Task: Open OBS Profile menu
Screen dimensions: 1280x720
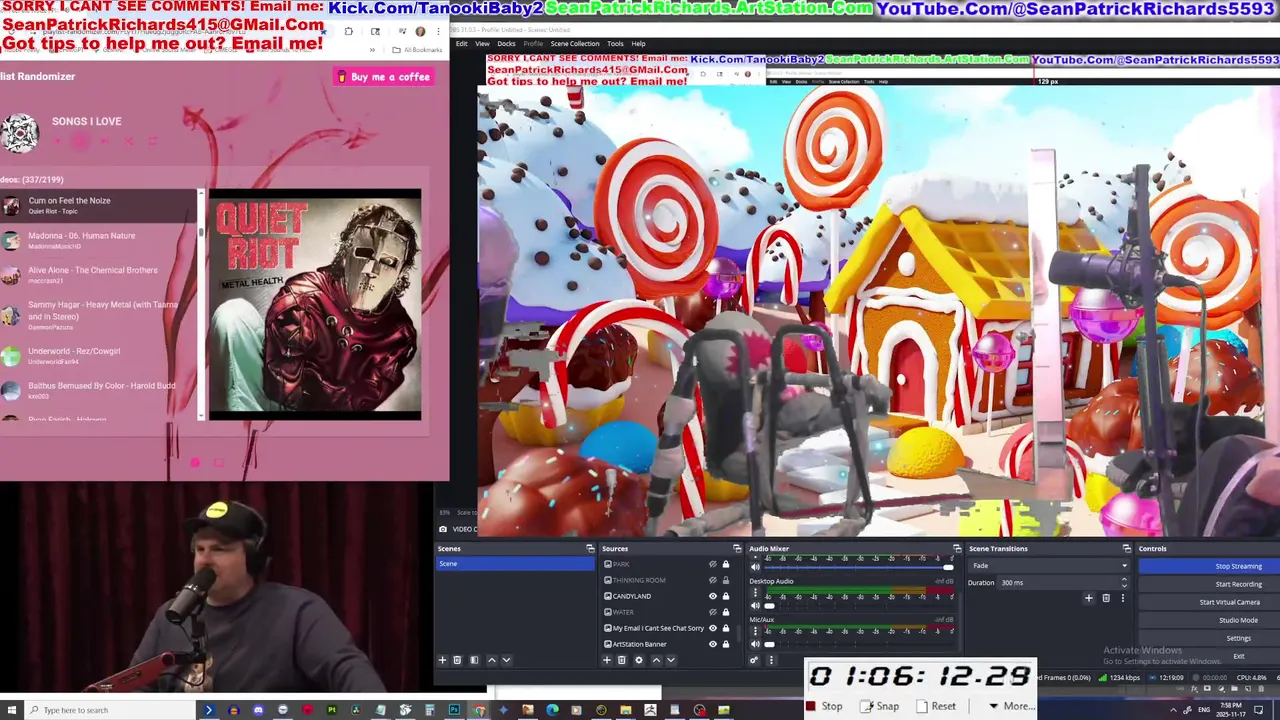Action: pyautogui.click(x=533, y=44)
